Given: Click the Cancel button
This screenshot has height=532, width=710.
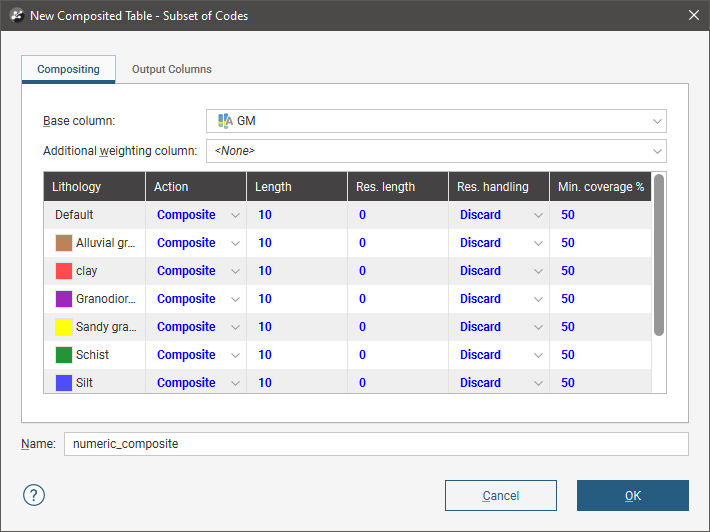Looking at the screenshot, I should [500, 496].
